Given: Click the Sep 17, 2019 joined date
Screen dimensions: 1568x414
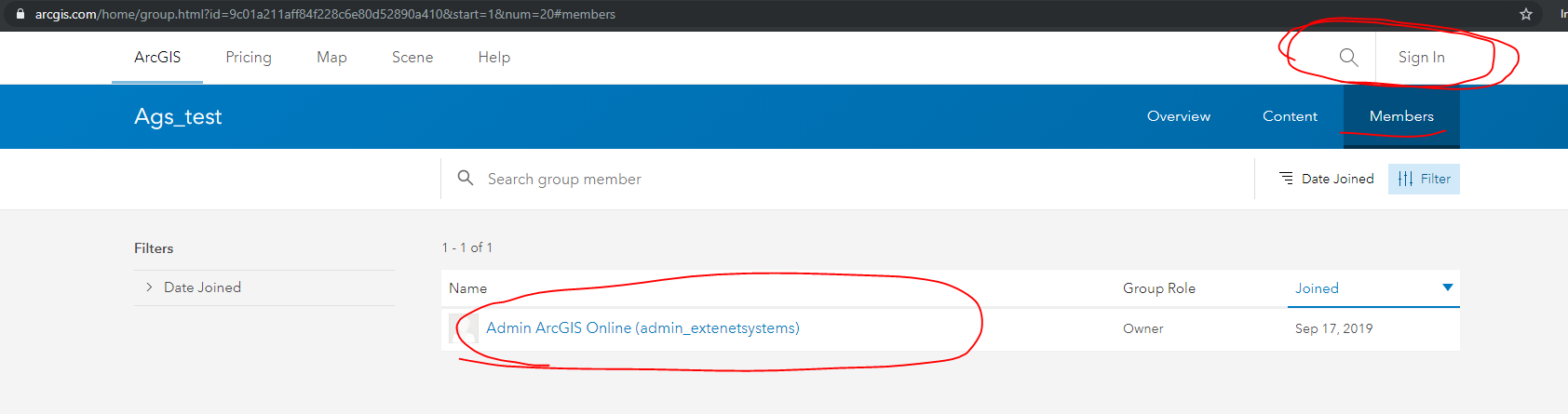Looking at the screenshot, I should (1333, 328).
